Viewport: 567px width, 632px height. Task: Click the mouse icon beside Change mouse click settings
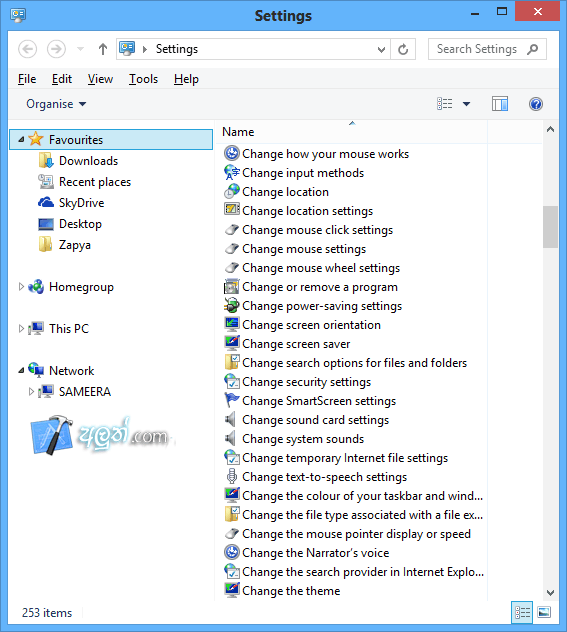pos(232,230)
